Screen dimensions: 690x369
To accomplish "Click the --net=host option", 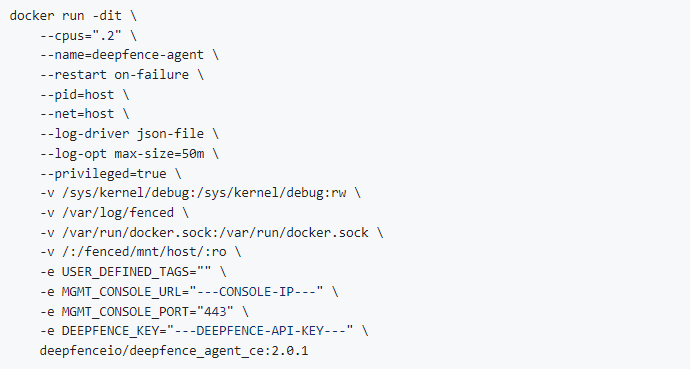I will tap(77, 114).
